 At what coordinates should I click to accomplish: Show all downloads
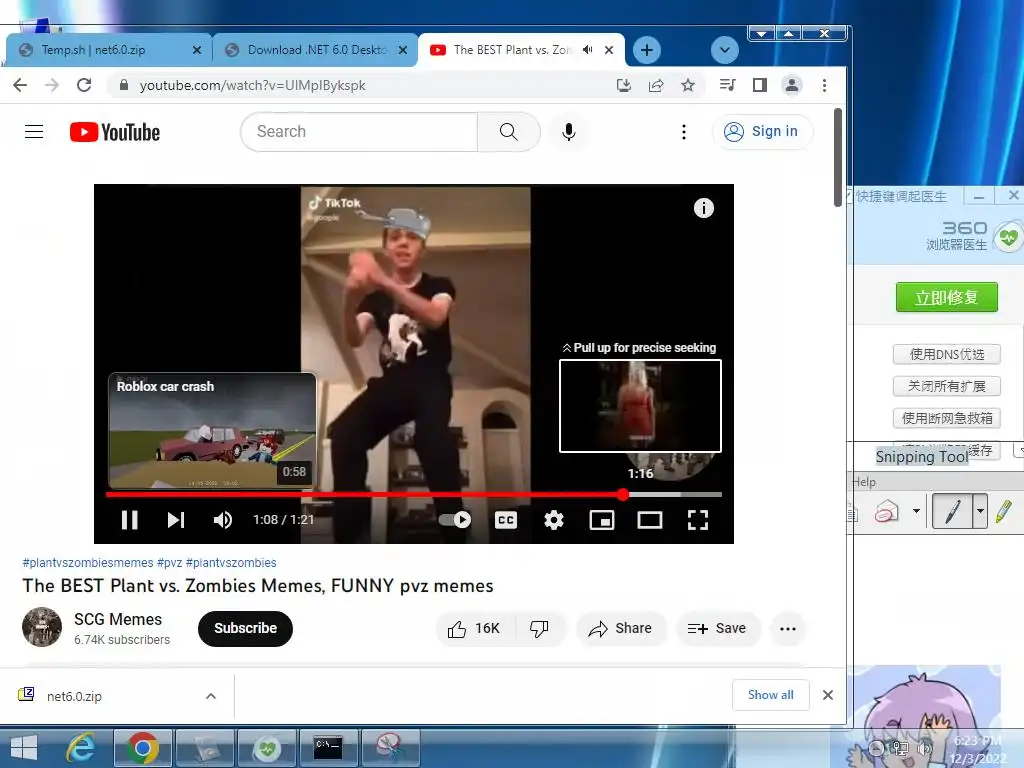pyautogui.click(x=771, y=695)
